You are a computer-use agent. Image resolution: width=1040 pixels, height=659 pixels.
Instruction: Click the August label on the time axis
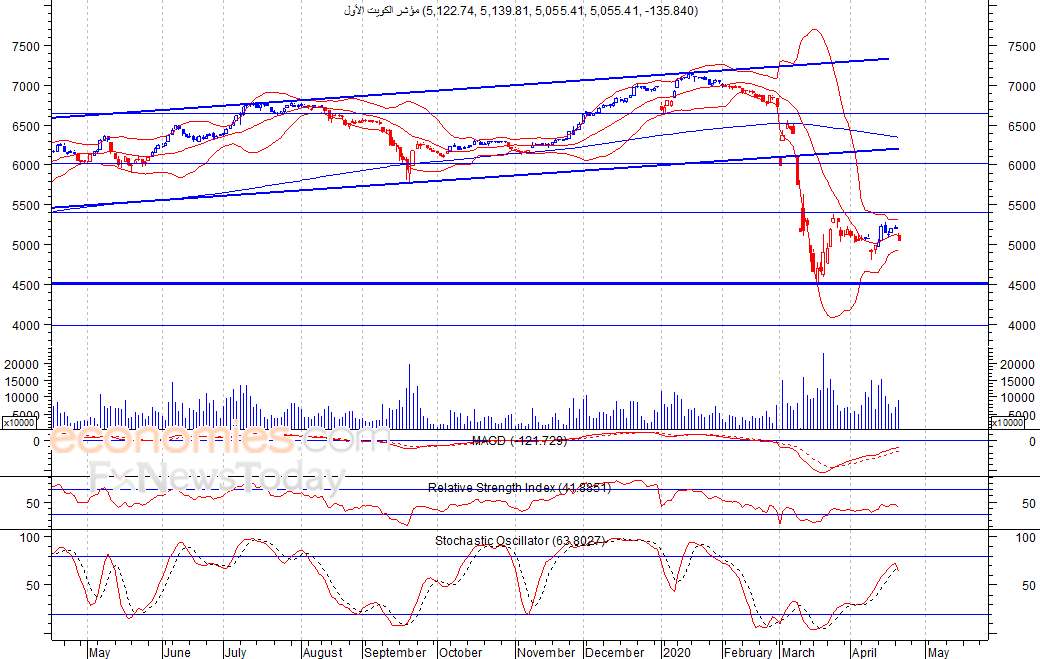tap(323, 652)
